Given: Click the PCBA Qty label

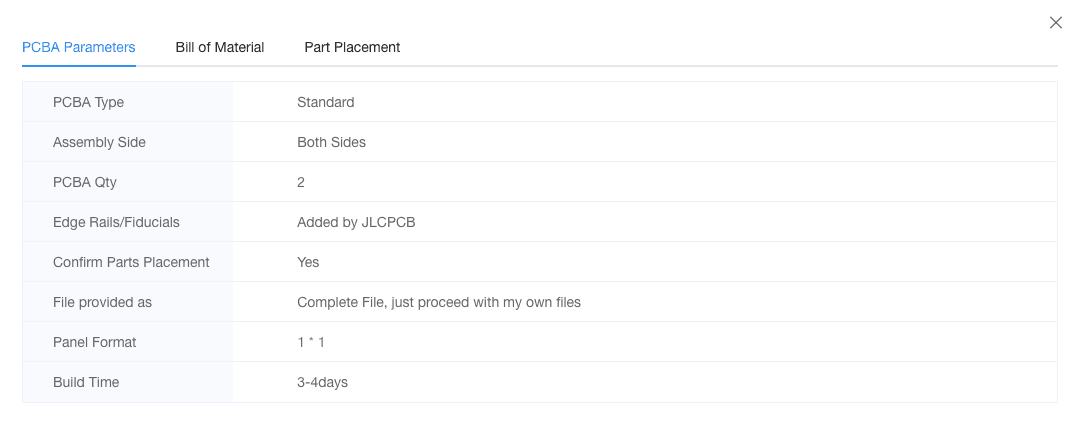Looking at the screenshot, I should 85,182.
